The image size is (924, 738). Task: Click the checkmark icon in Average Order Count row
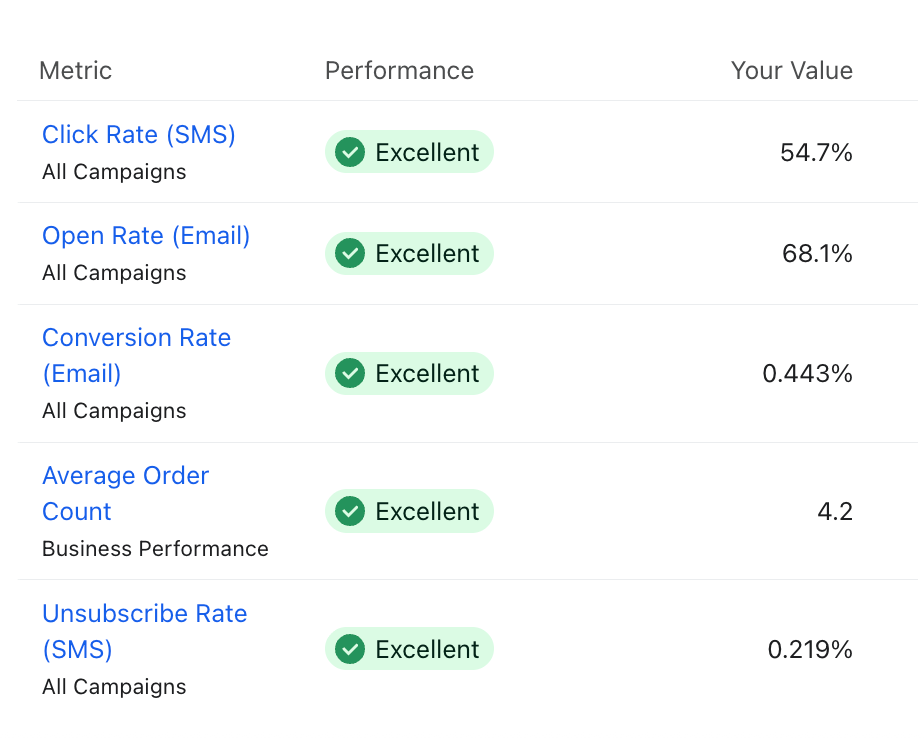(349, 511)
